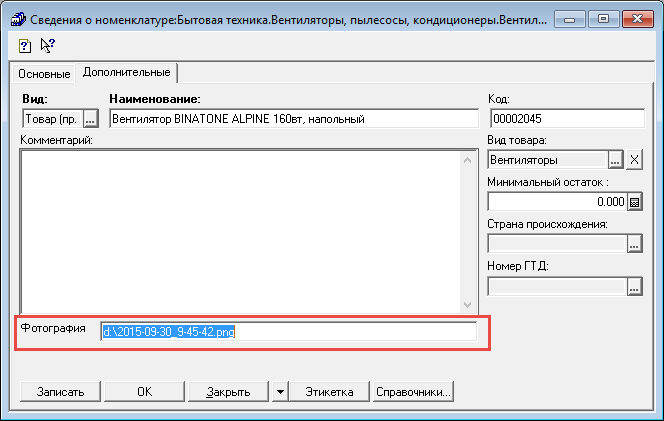Expand the arrow next to Закрыть
This screenshot has height=421, width=664.
coord(281,391)
